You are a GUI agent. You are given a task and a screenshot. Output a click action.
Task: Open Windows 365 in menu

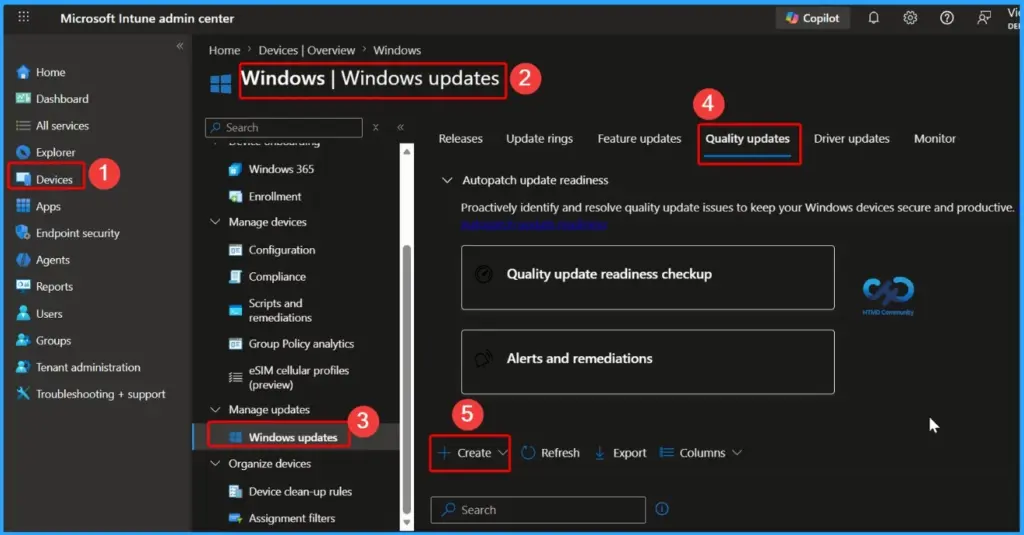coord(281,169)
